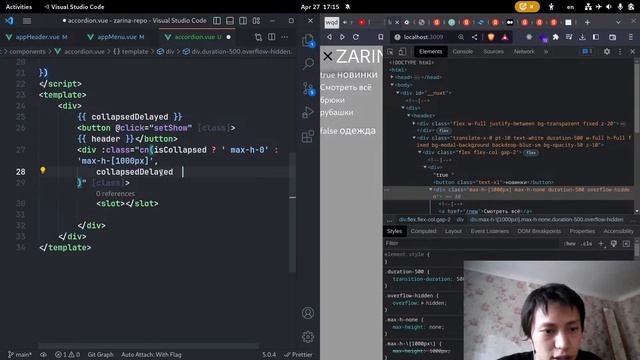This screenshot has width=640, height=360.
Task: Select 'components' breadcrumb segment
Action: tap(27, 51)
